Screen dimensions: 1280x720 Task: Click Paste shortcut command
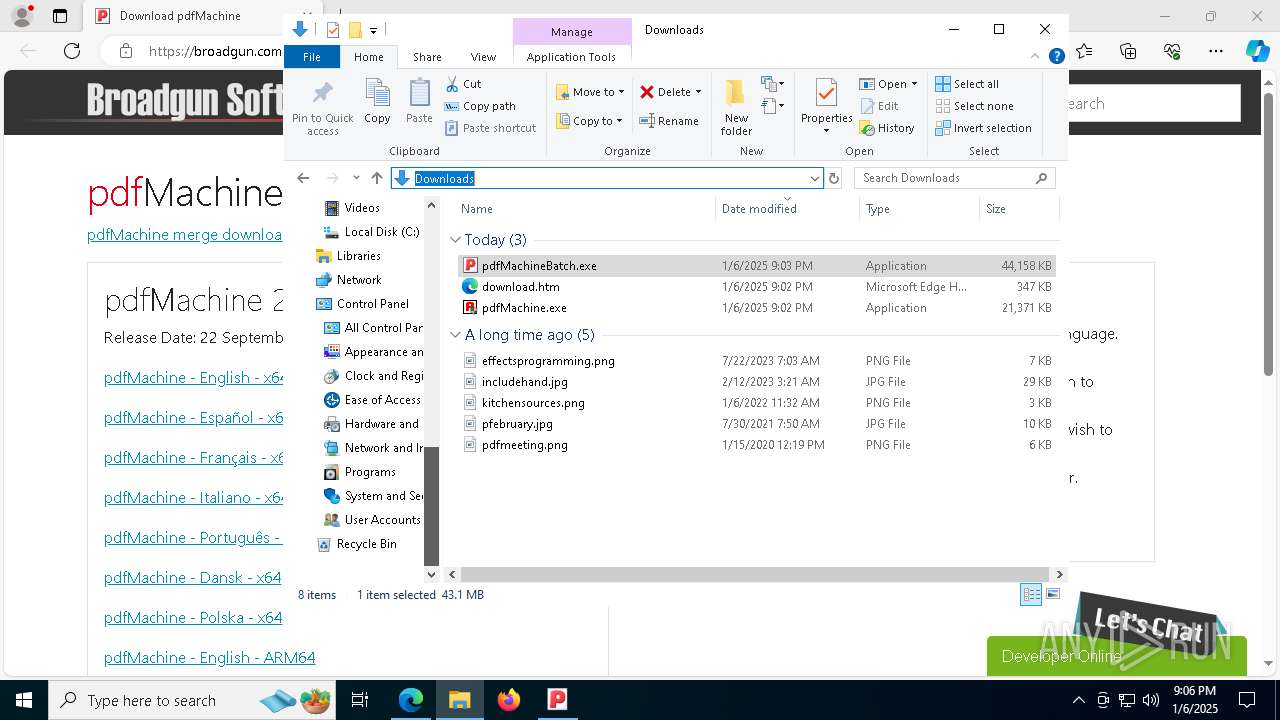pyautogui.click(x=490, y=128)
